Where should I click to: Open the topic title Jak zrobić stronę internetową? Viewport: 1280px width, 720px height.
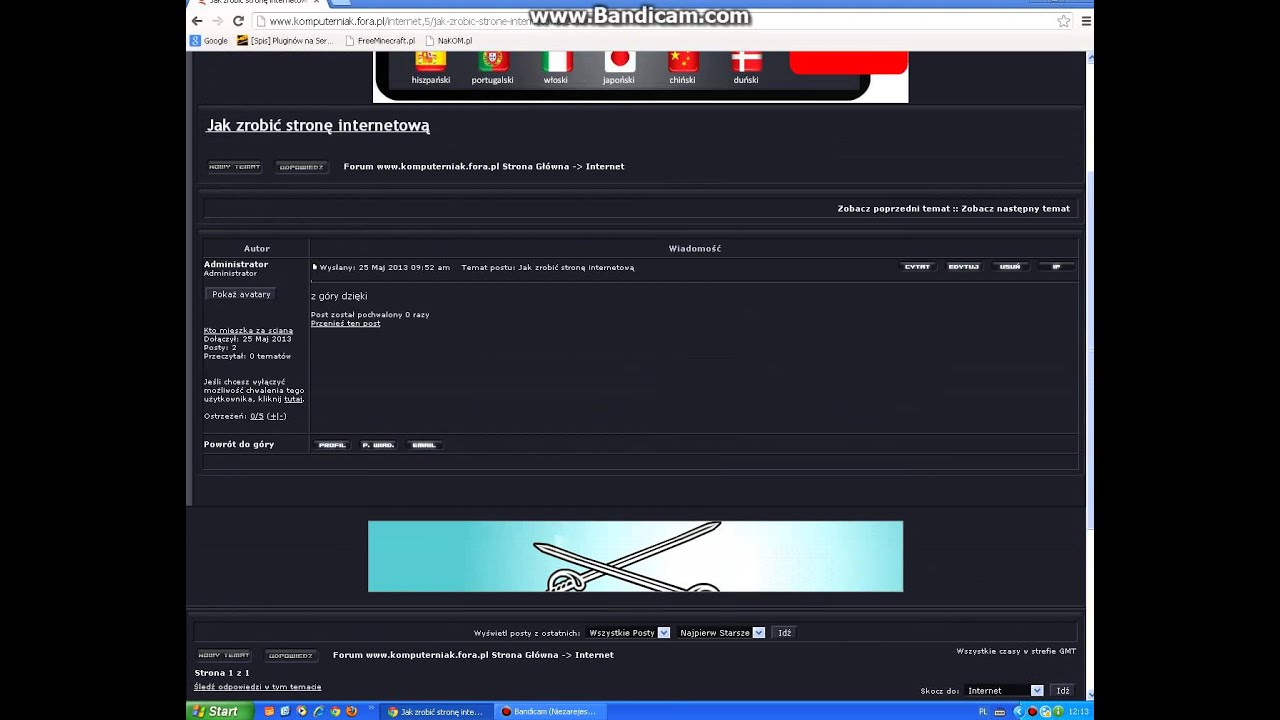click(x=318, y=125)
